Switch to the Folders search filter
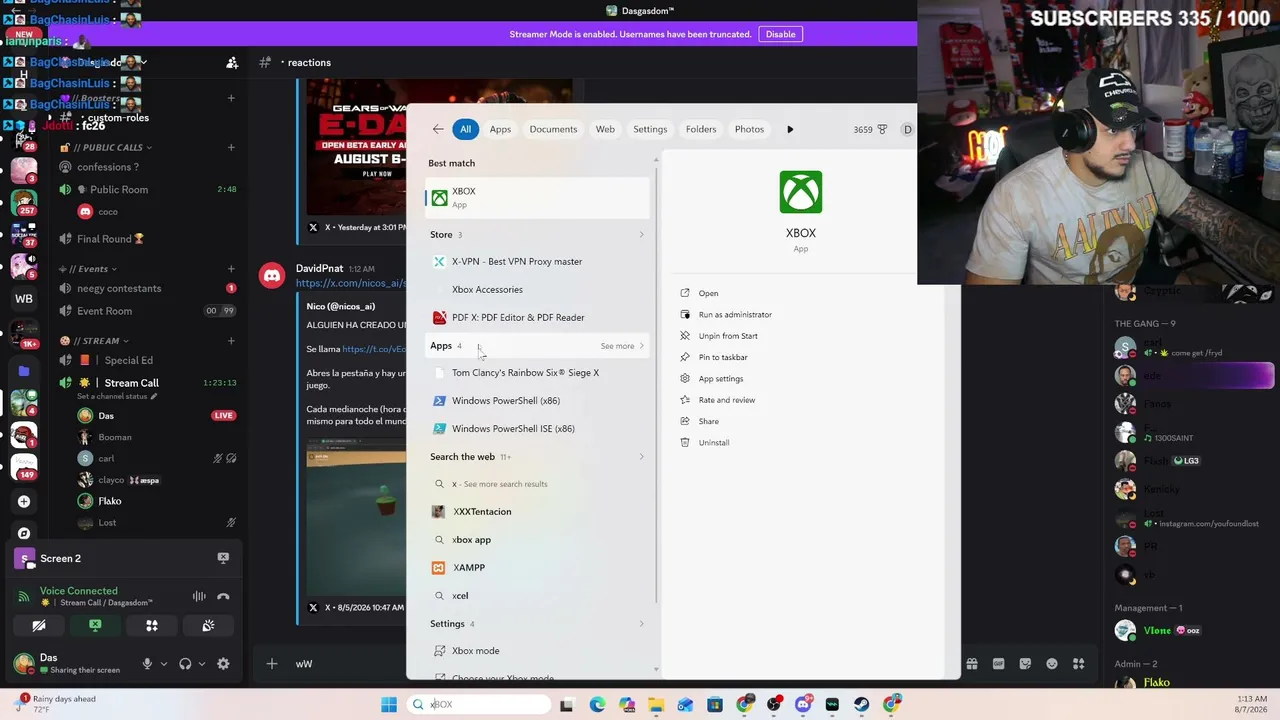Image resolution: width=1280 pixels, height=720 pixels. [x=701, y=129]
